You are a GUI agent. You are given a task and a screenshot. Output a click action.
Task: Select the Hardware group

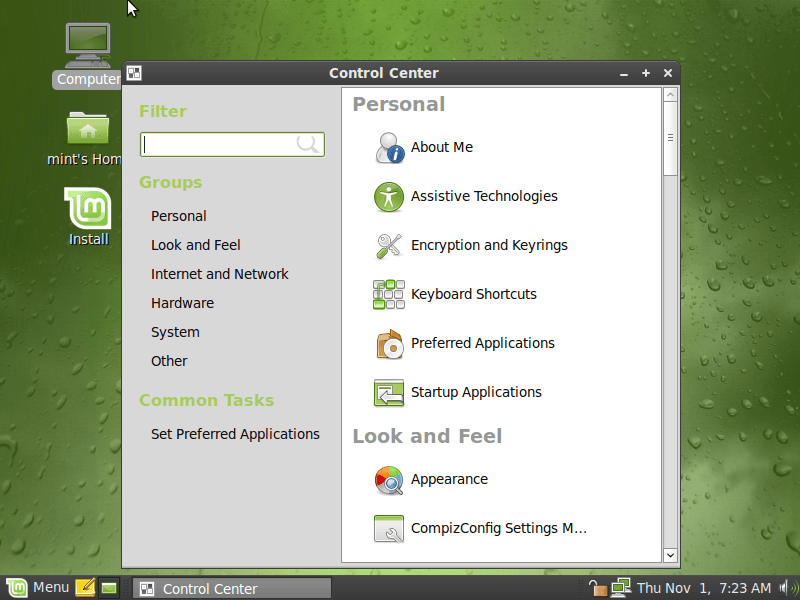182,303
